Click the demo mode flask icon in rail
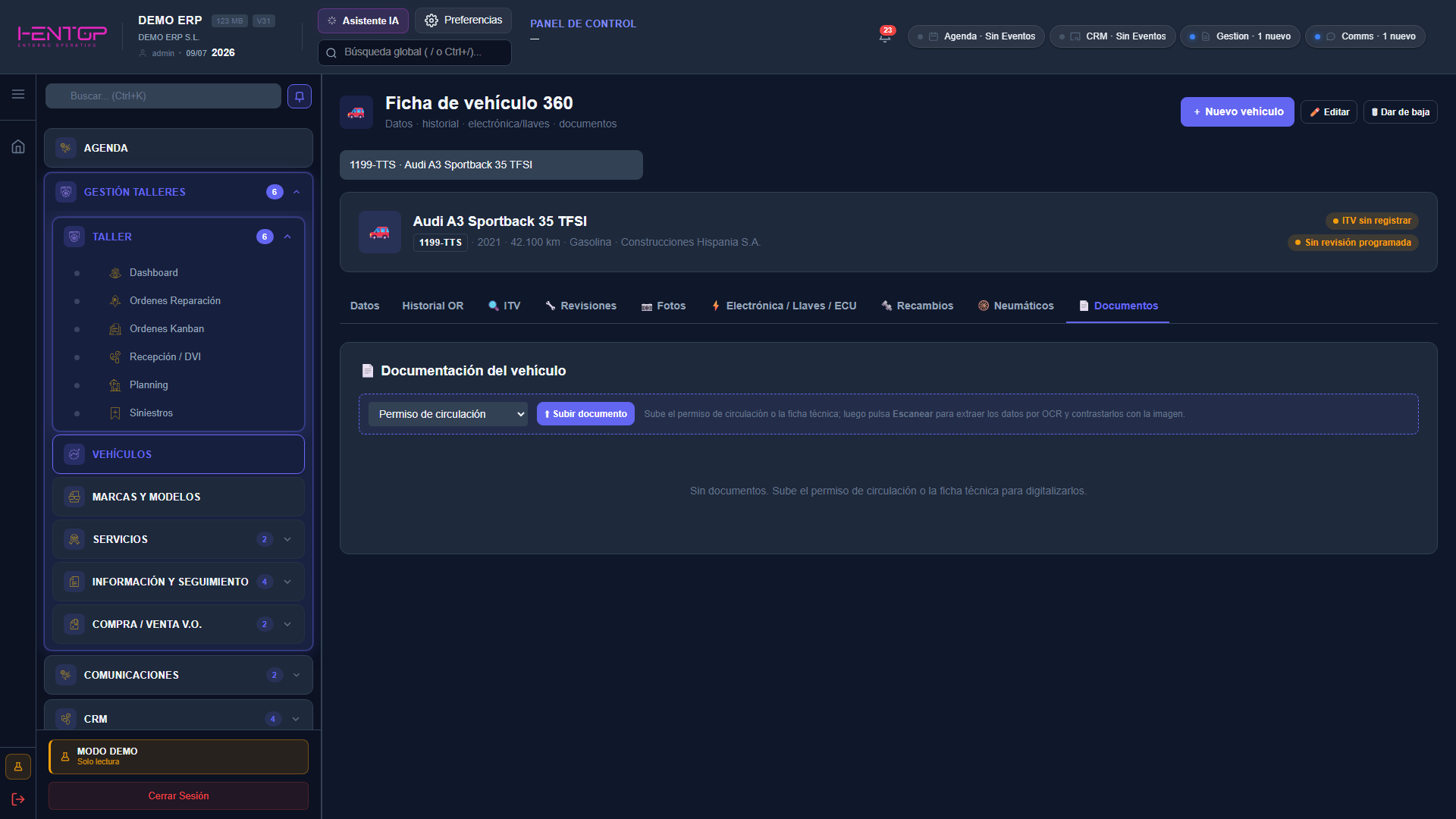The width and height of the screenshot is (1456, 819). [x=18, y=767]
